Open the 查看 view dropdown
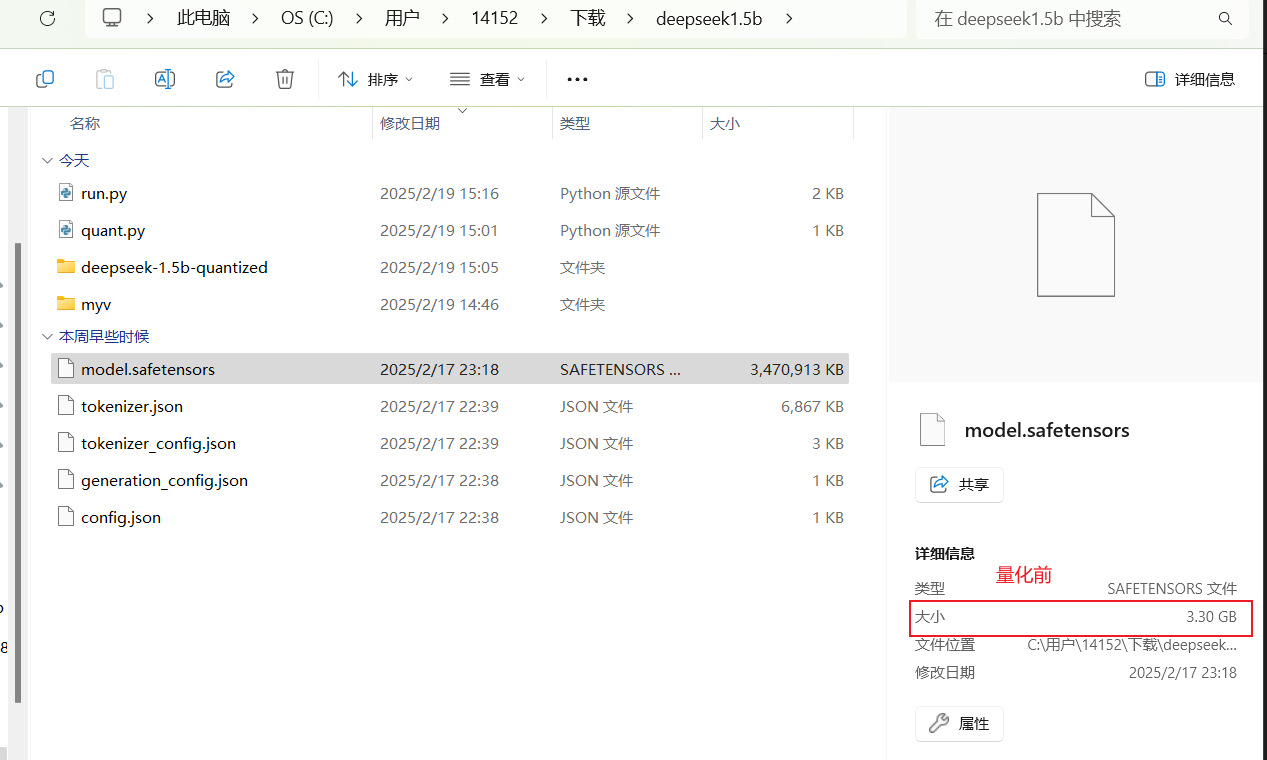Image resolution: width=1267 pixels, height=760 pixels. [x=487, y=79]
